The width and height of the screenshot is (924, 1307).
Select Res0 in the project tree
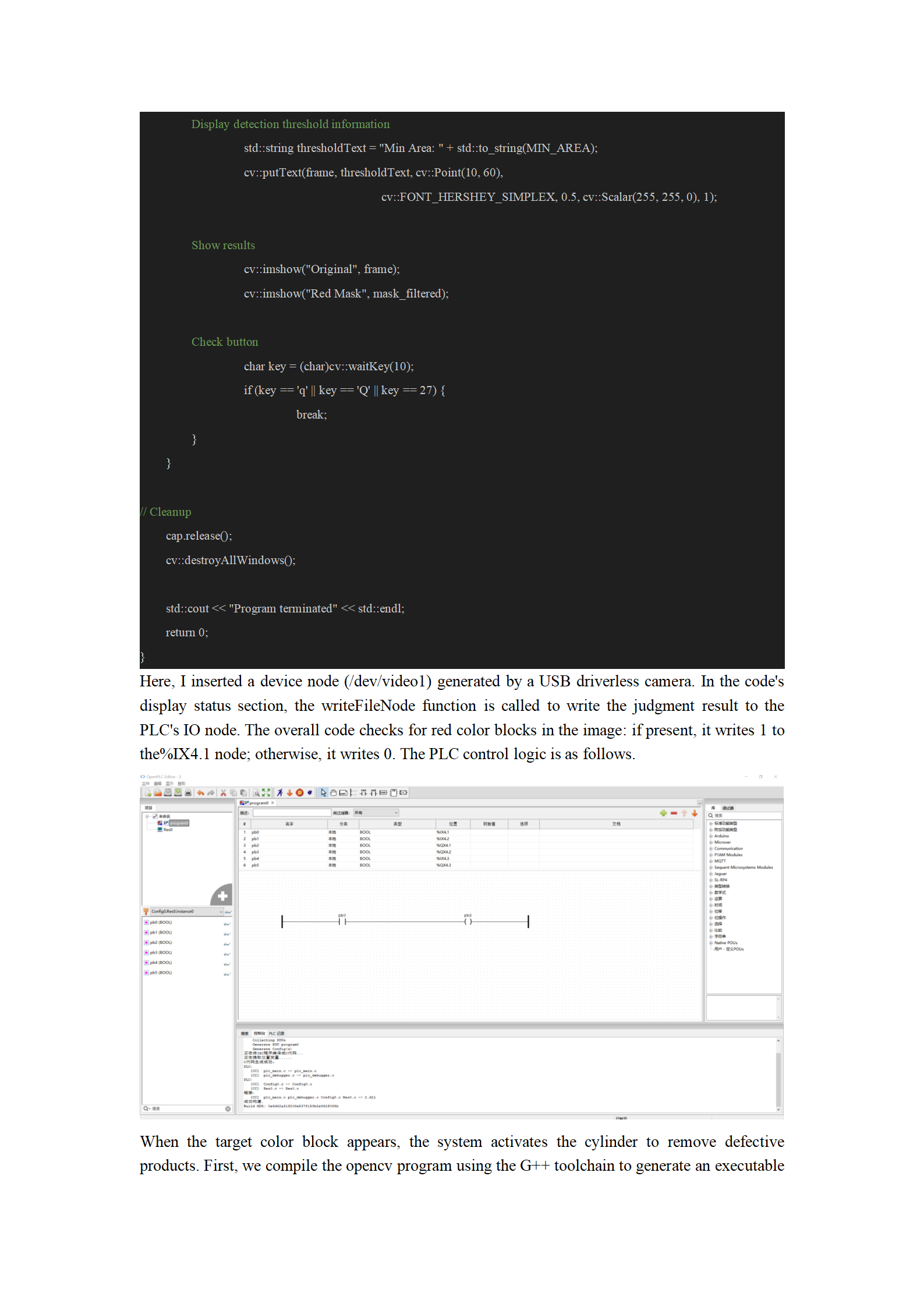click(x=168, y=830)
